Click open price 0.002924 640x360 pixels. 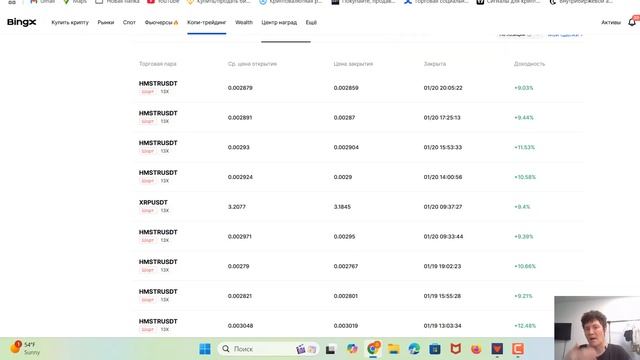(x=240, y=177)
